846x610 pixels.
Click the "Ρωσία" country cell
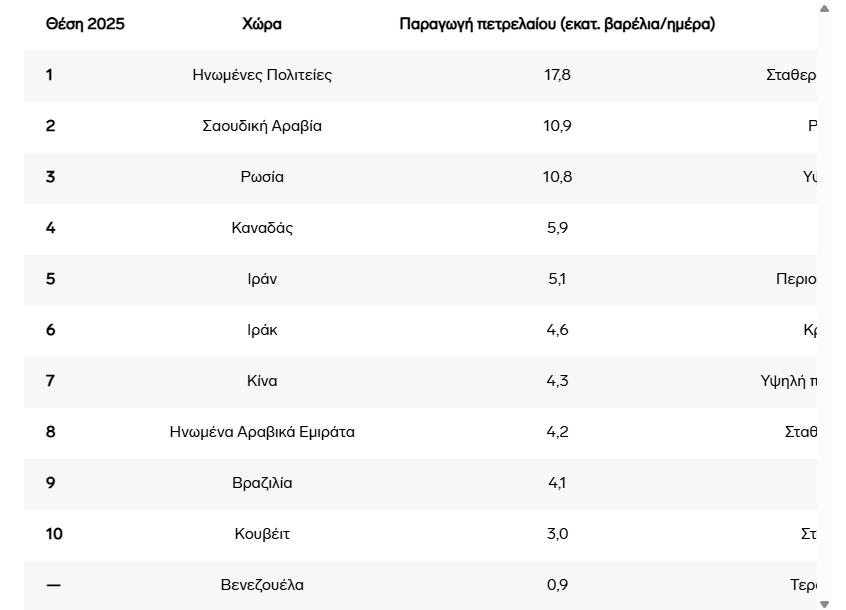[x=262, y=177]
